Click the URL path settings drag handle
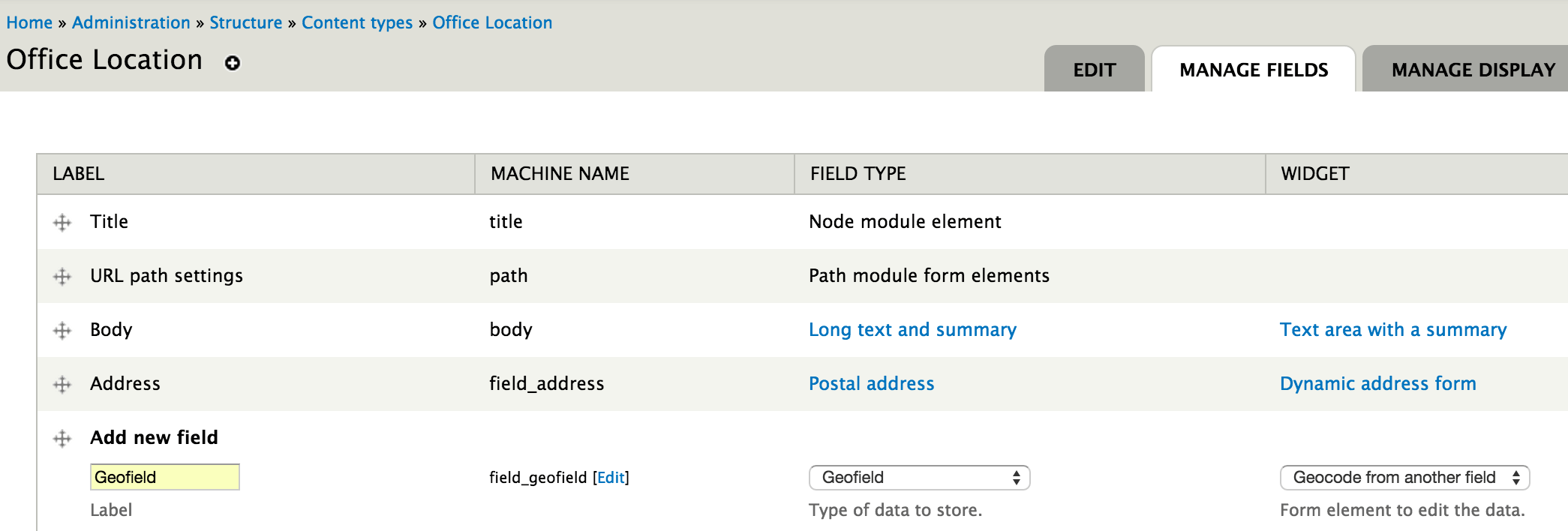This screenshot has width=1568, height=531. click(62, 277)
